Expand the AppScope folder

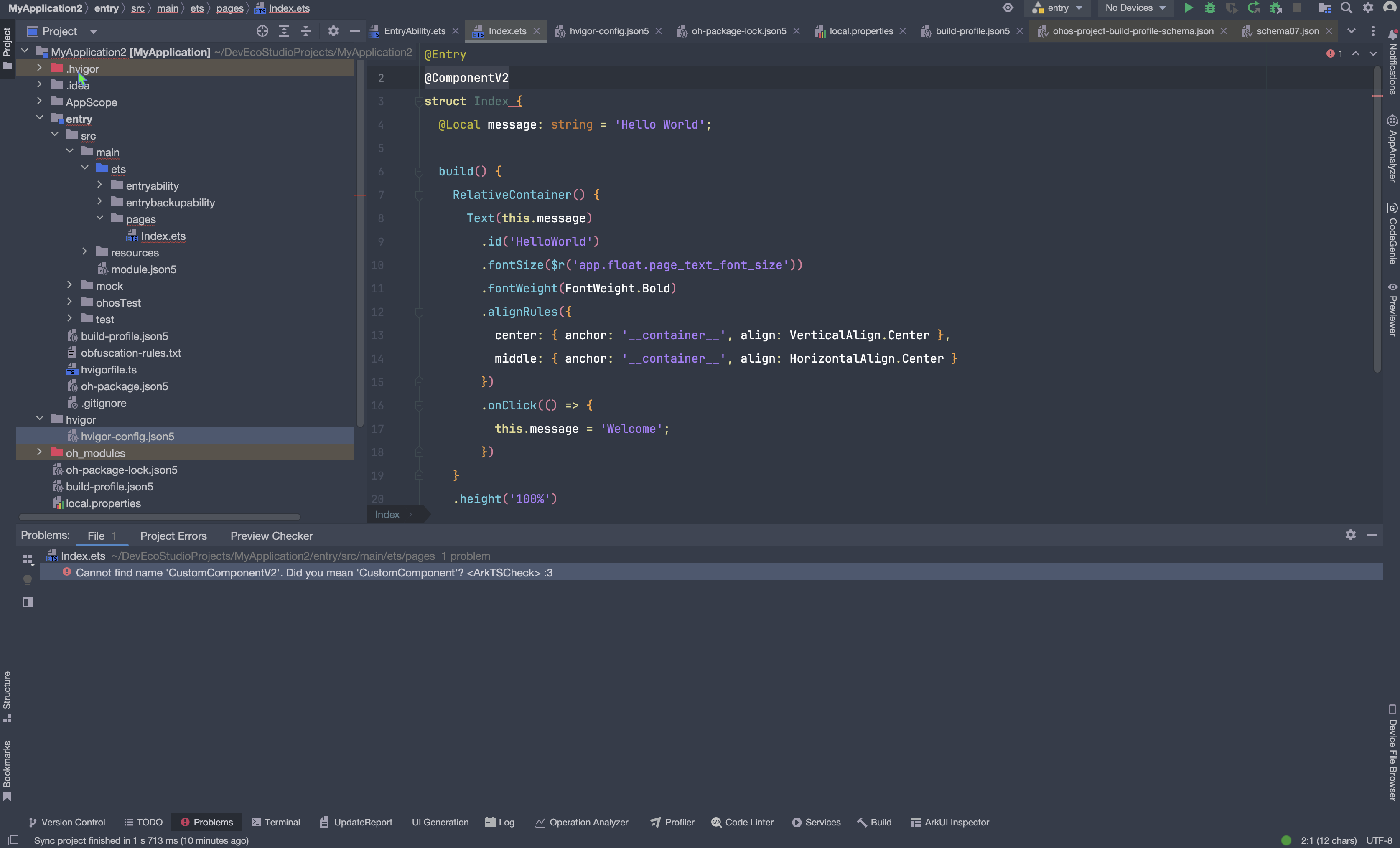click(x=39, y=102)
